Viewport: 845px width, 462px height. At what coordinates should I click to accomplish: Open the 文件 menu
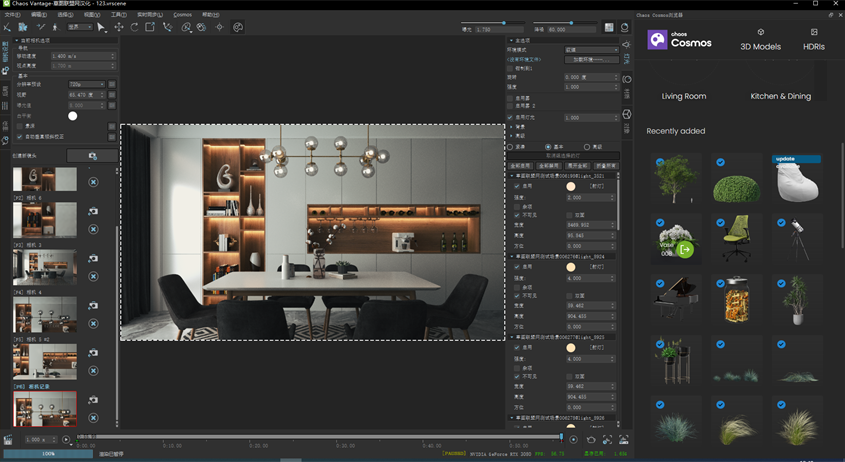(12, 15)
